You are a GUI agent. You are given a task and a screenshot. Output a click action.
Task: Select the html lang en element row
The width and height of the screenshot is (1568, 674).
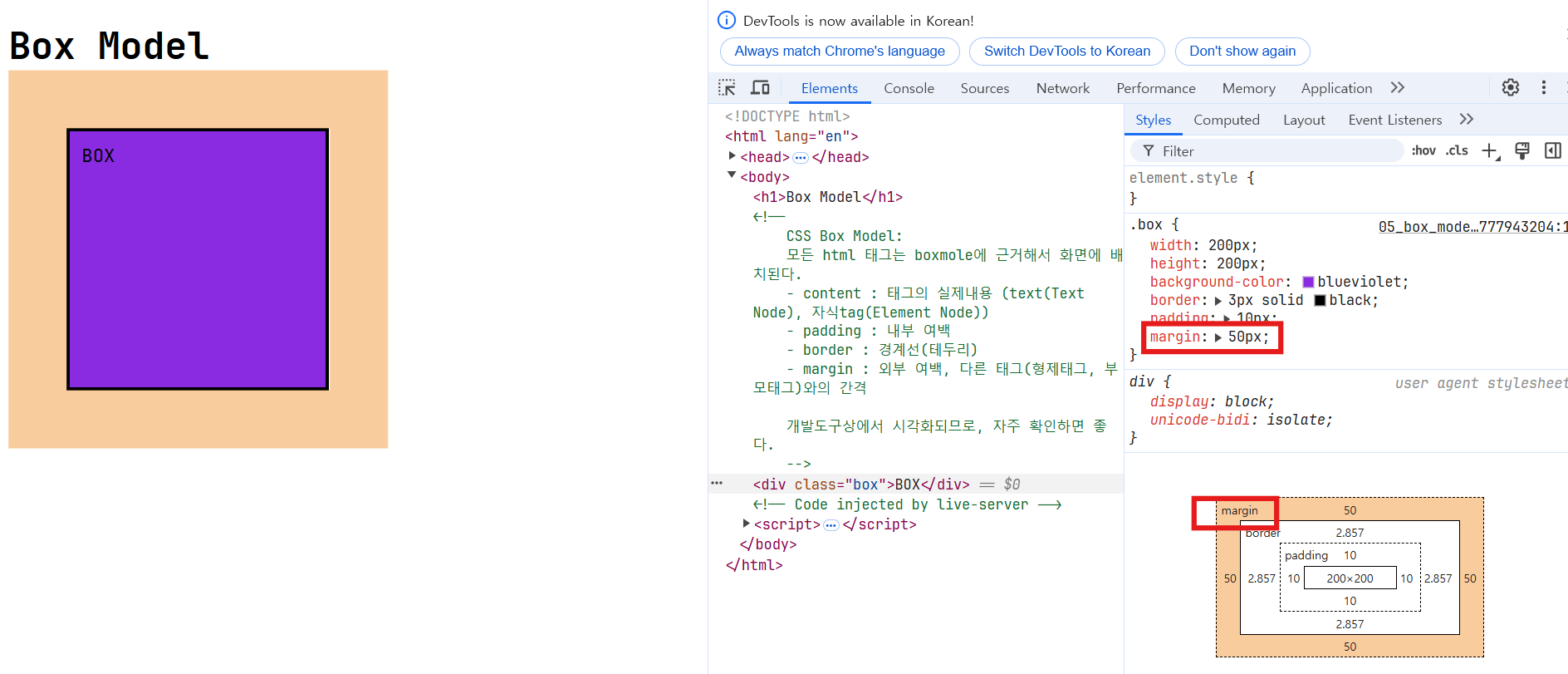791,136
